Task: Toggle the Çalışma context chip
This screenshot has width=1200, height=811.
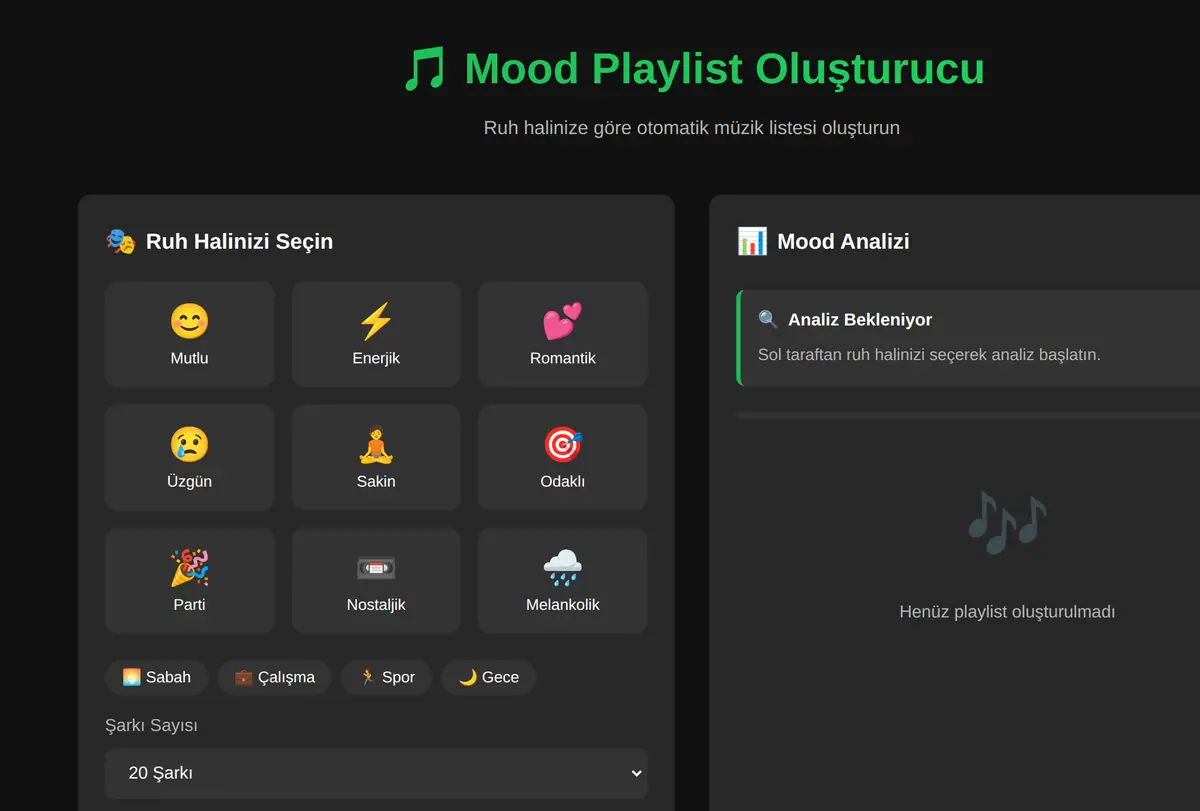Action: click(275, 677)
